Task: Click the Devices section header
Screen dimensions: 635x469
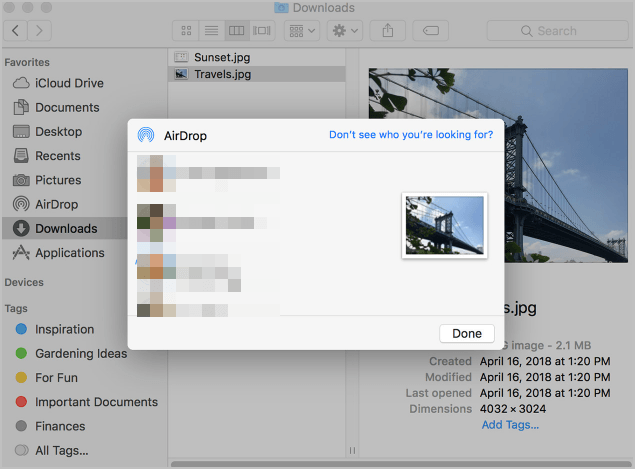Action: [x=24, y=282]
